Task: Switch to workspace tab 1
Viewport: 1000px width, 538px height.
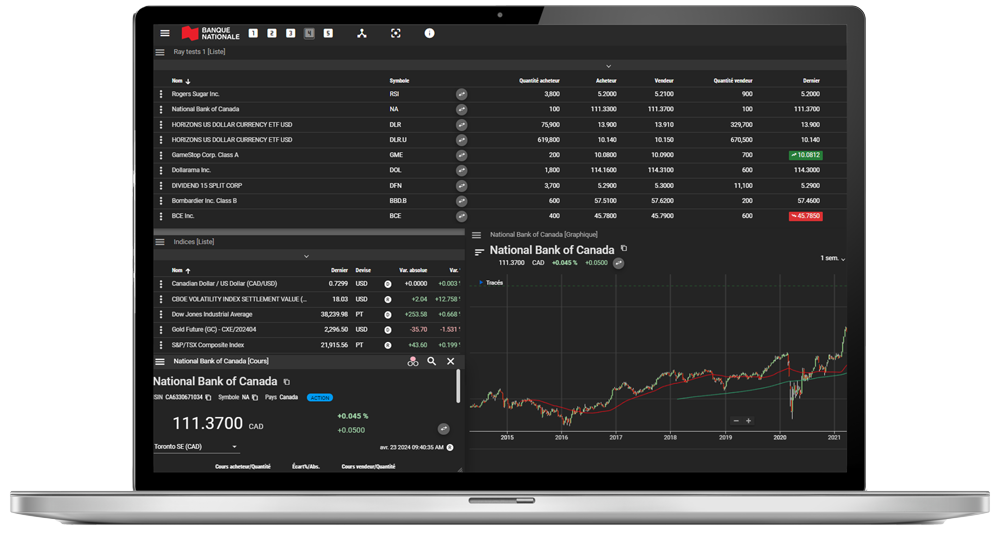Action: tap(253, 33)
